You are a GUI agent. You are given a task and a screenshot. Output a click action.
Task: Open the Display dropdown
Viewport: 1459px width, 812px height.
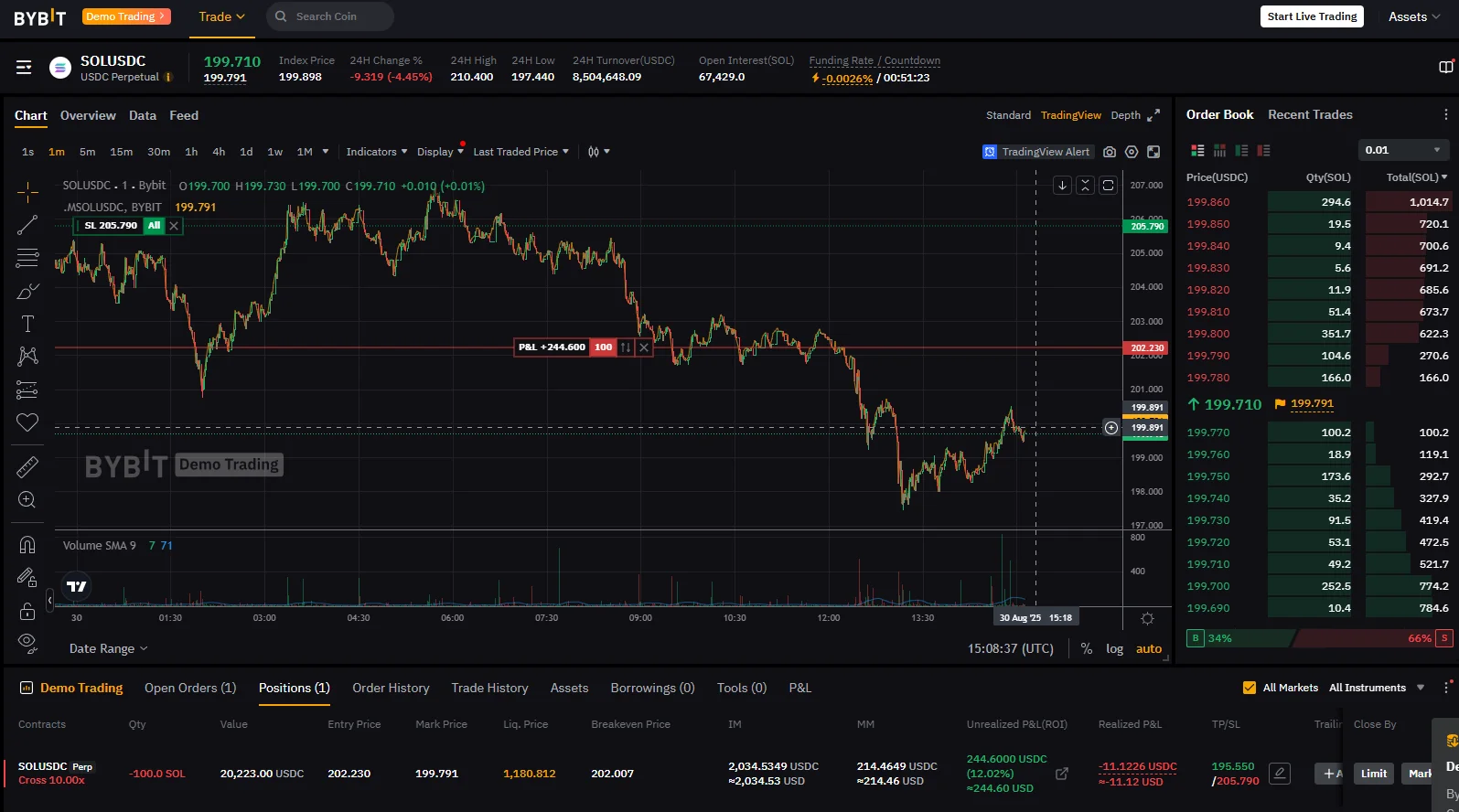(x=440, y=152)
